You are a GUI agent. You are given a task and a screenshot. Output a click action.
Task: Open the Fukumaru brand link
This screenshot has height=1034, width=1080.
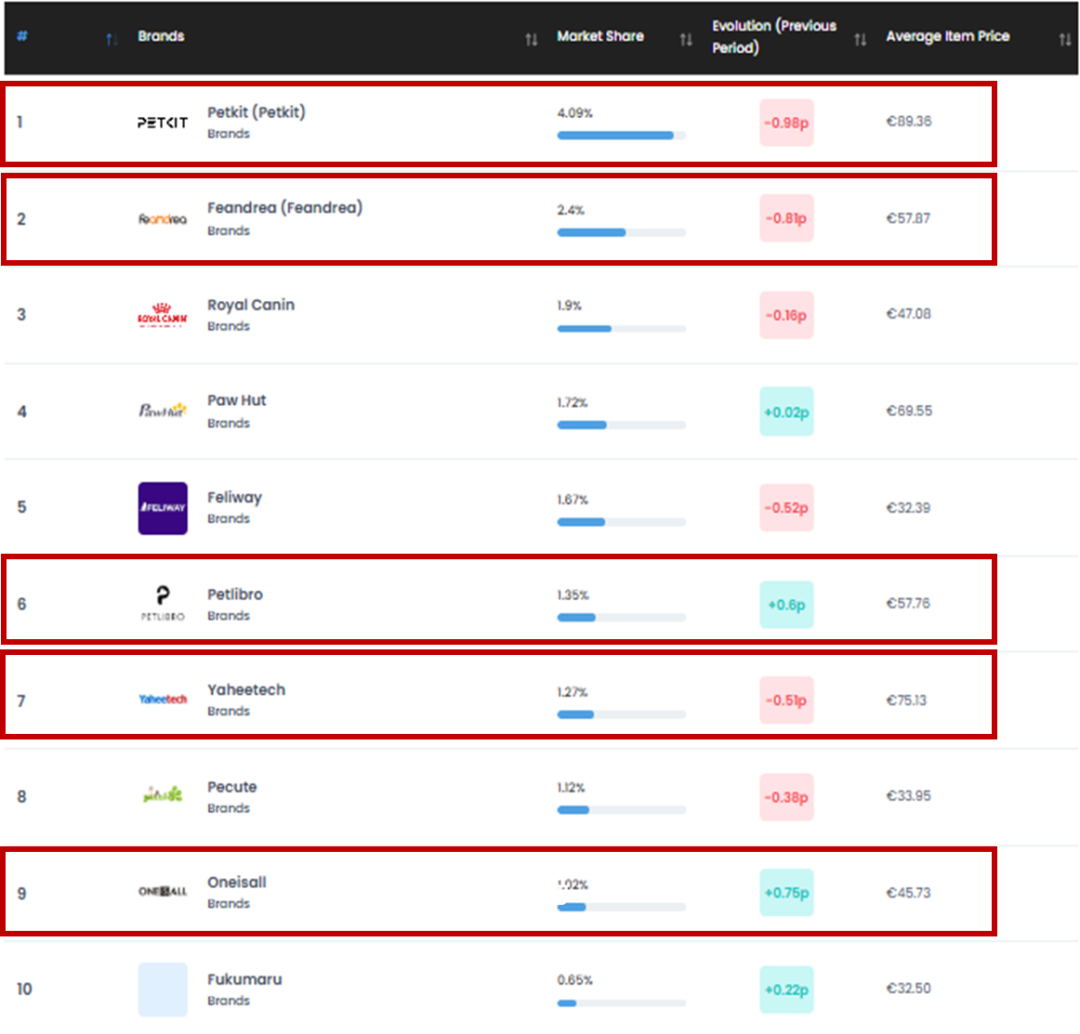244,980
